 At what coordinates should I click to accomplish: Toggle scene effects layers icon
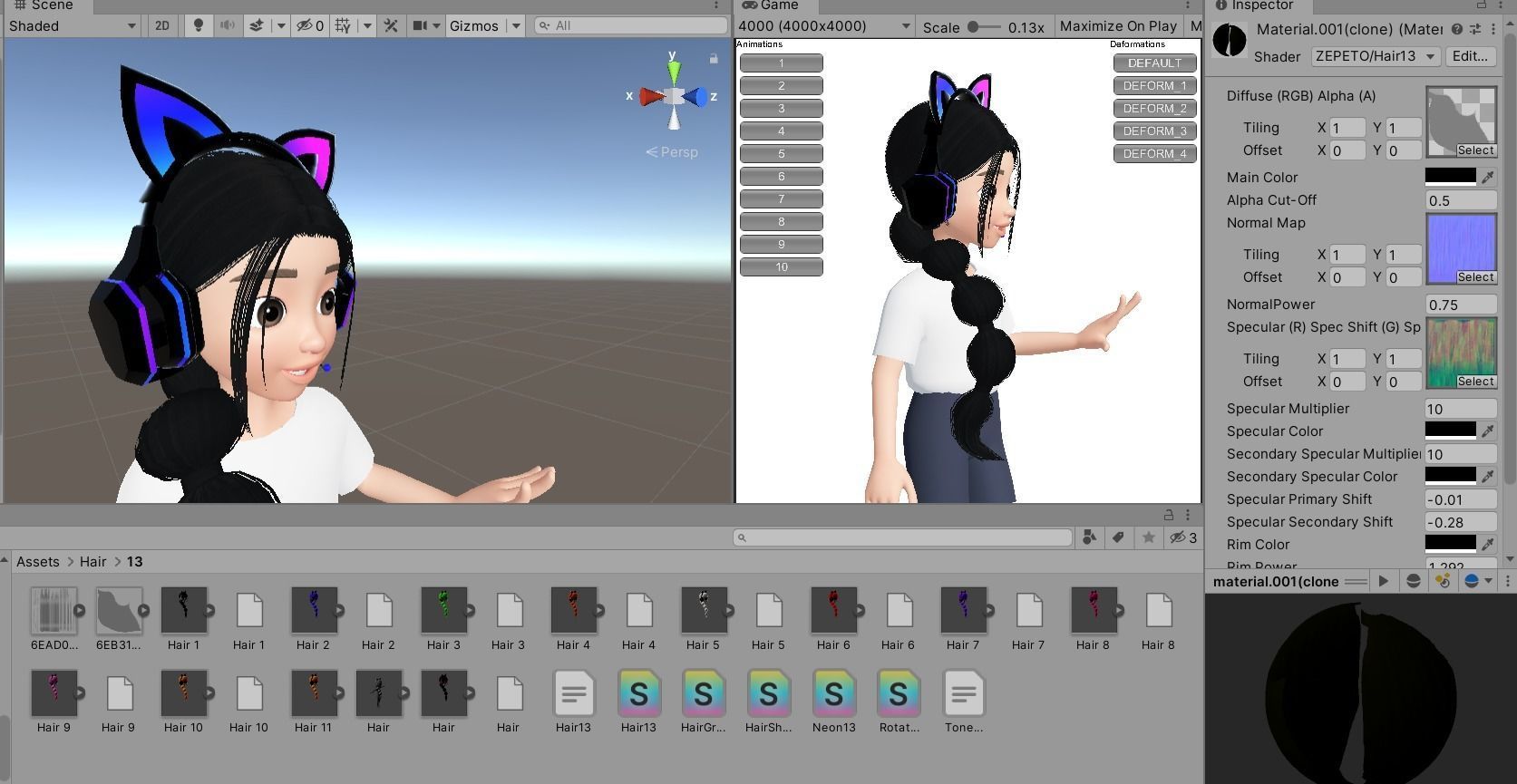[257, 25]
